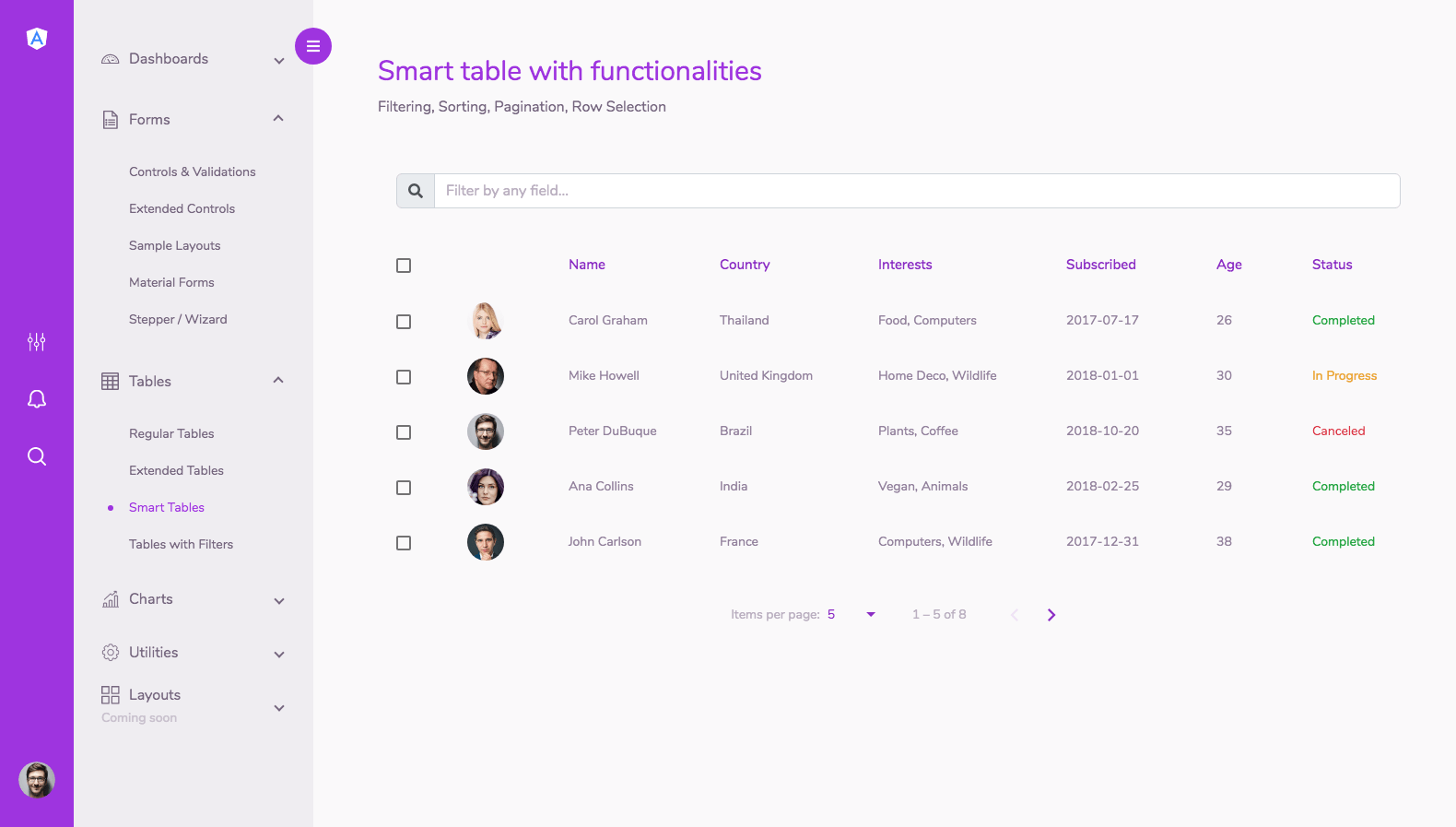Sort table by Name column
The height and width of the screenshot is (827, 1456).
click(587, 265)
